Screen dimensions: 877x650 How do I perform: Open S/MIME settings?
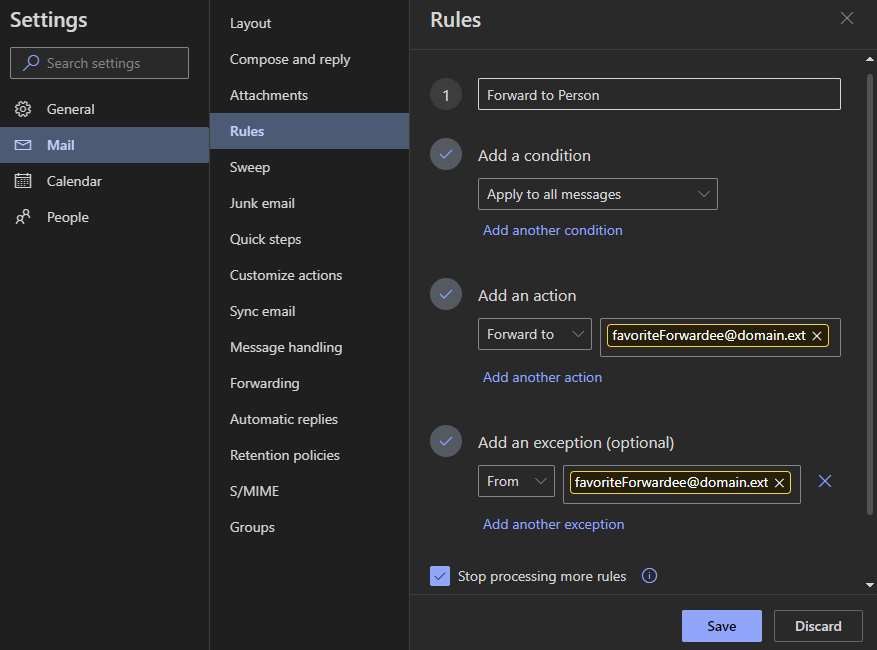tap(309, 491)
